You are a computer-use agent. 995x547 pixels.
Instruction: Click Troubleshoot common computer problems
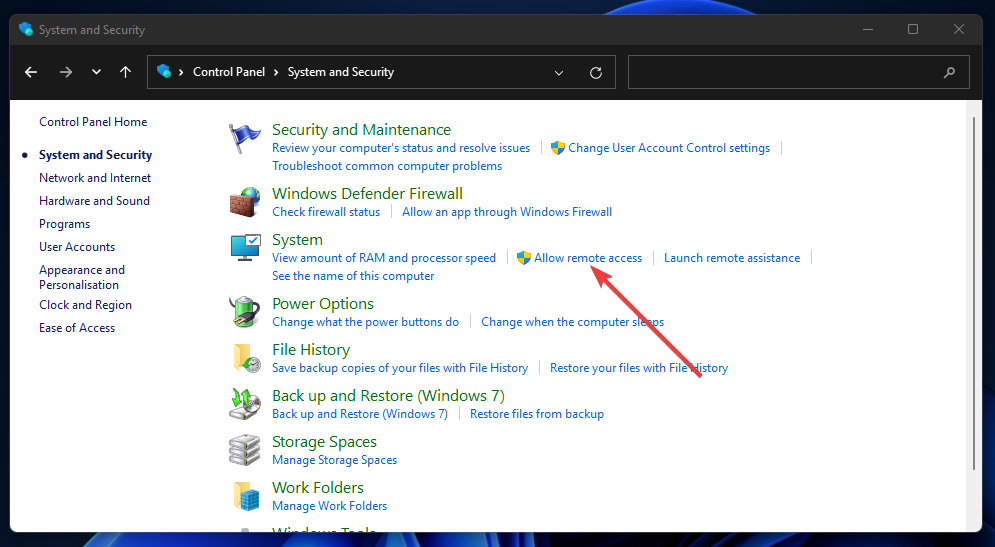[387, 166]
